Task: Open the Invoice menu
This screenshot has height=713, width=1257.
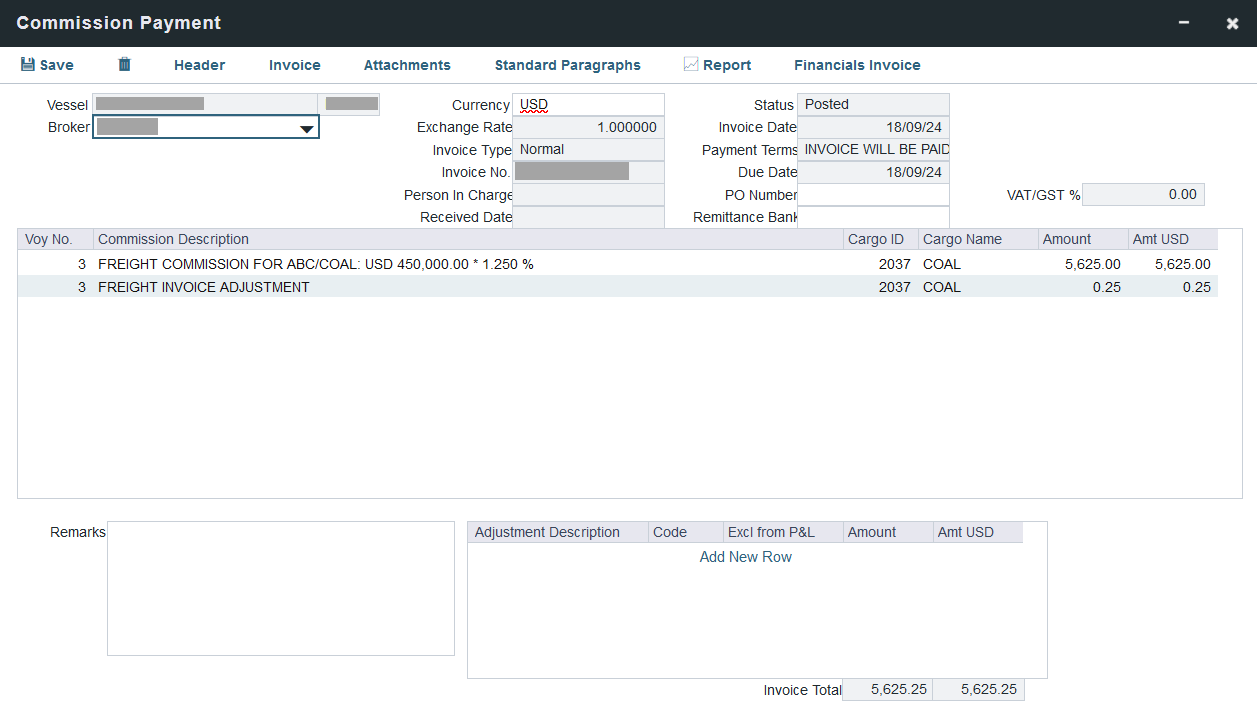Action: tap(294, 65)
